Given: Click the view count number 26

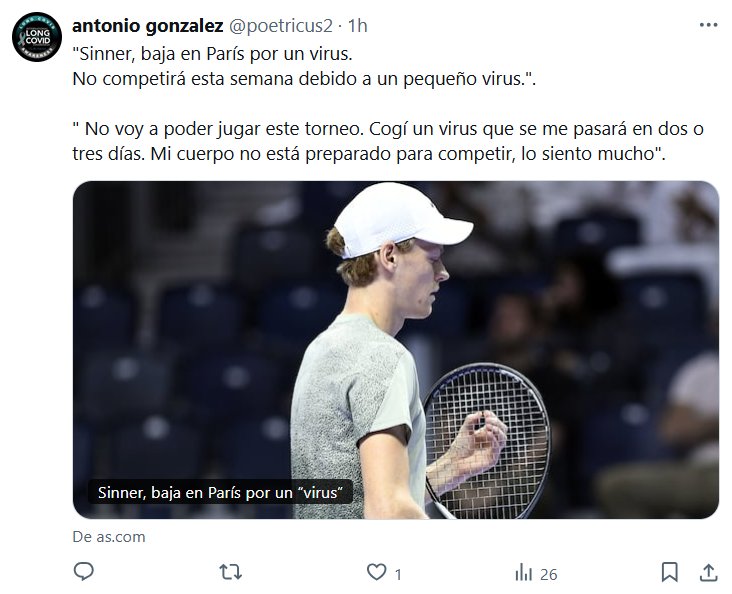Looking at the screenshot, I should pos(548,573).
